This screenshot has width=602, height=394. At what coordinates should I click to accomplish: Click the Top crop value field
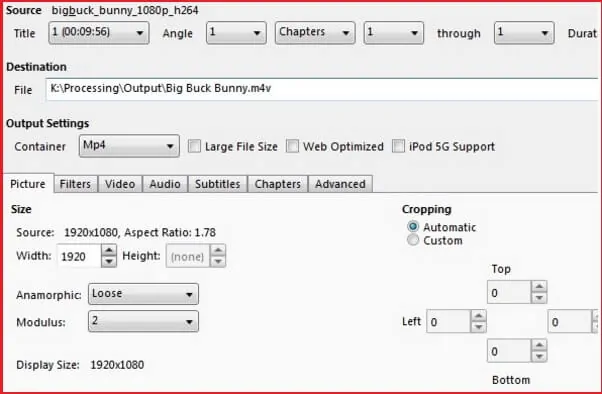(509, 293)
